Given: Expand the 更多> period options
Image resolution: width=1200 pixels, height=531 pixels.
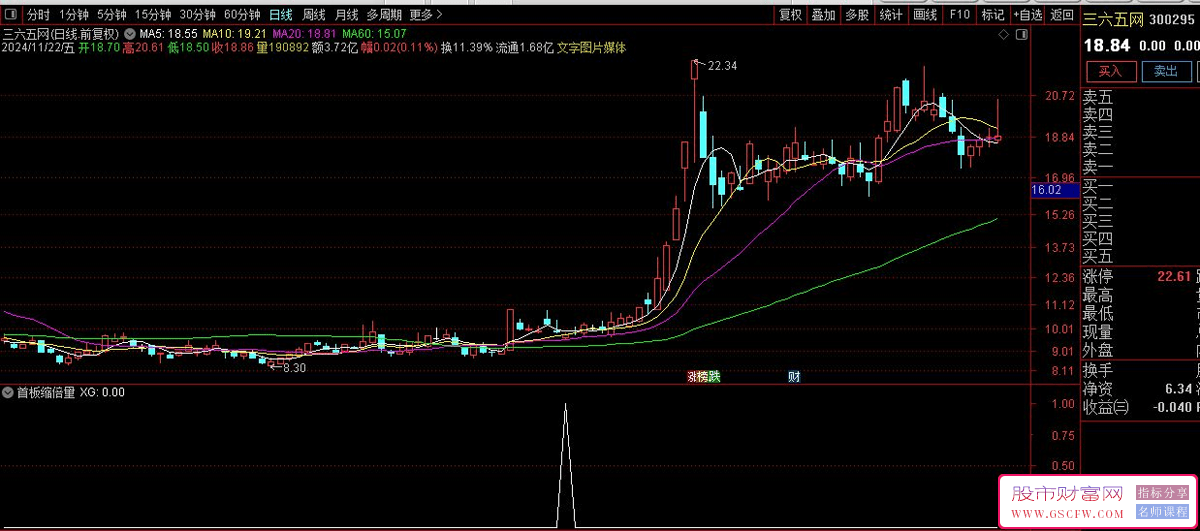Looking at the screenshot, I should coord(425,15).
